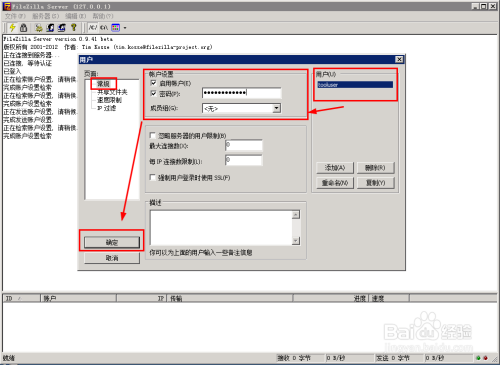Confirm with the 确定 button
The image size is (500, 365).
click(112, 242)
